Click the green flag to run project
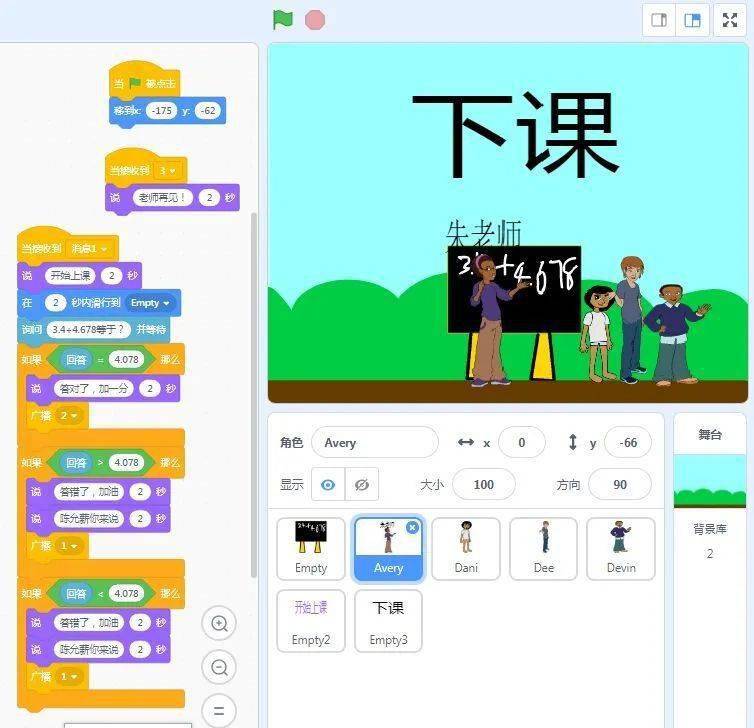The width and height of the screenshot is (754, 728). click(x=283, y=20)
